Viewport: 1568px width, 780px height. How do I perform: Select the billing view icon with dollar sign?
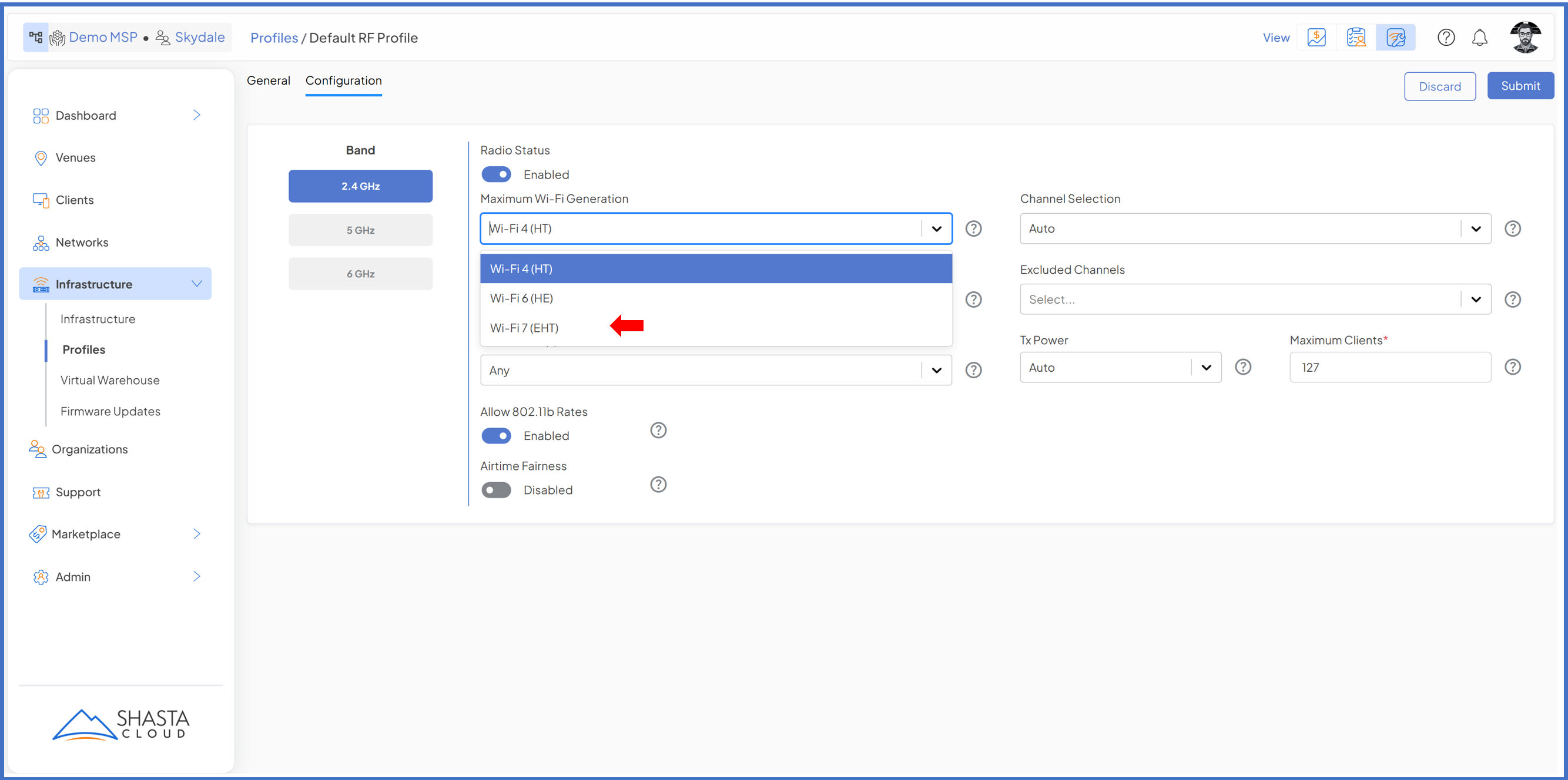click(x=1316, y=38)
